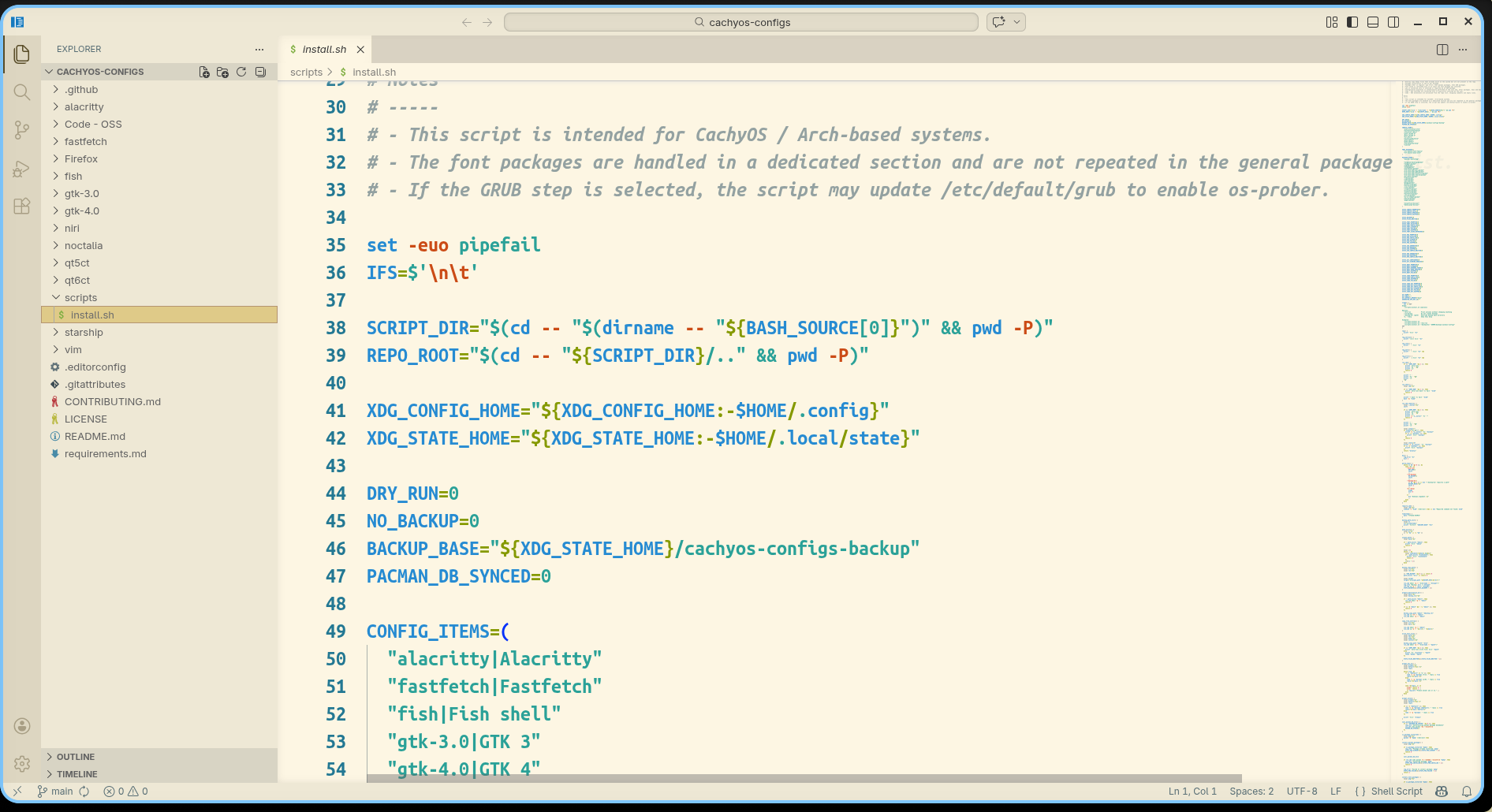Image resolution: width=1492 pixels, height=812 pixels.
Task: Open the chat dropdown arrow in title bar
Action: click(1017, 22)
